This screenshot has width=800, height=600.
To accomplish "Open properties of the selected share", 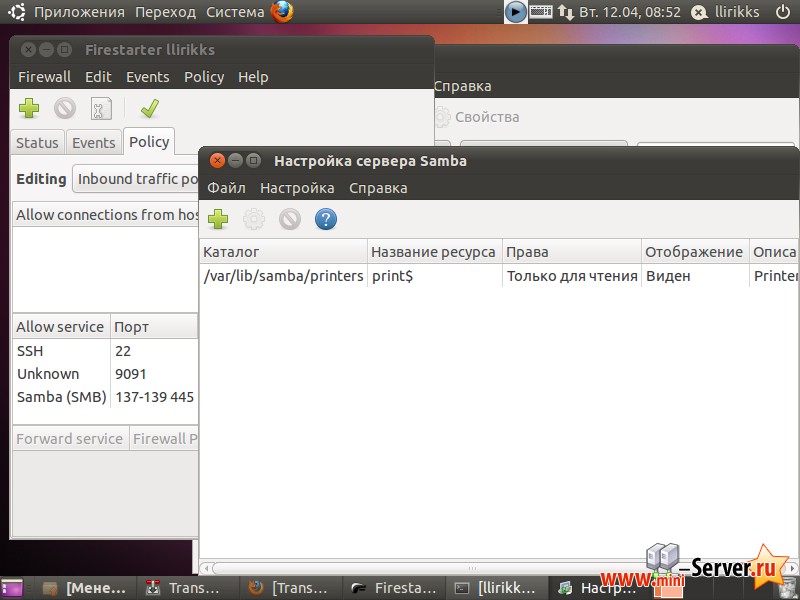I will [x=254, y=219].
